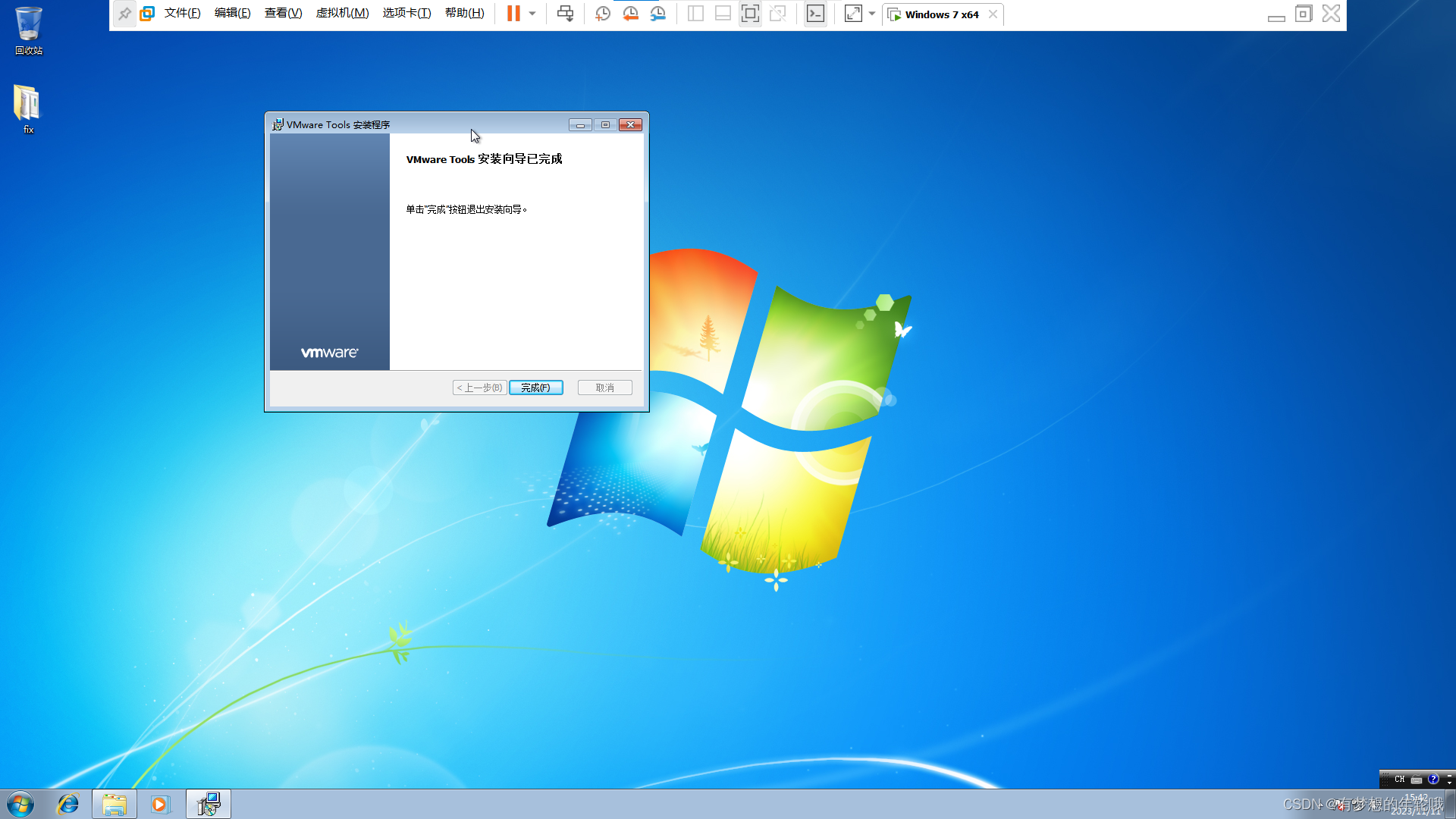1456x819 pixels.
Task: Select the Windows 7 x64 tab
Action: 940,14
